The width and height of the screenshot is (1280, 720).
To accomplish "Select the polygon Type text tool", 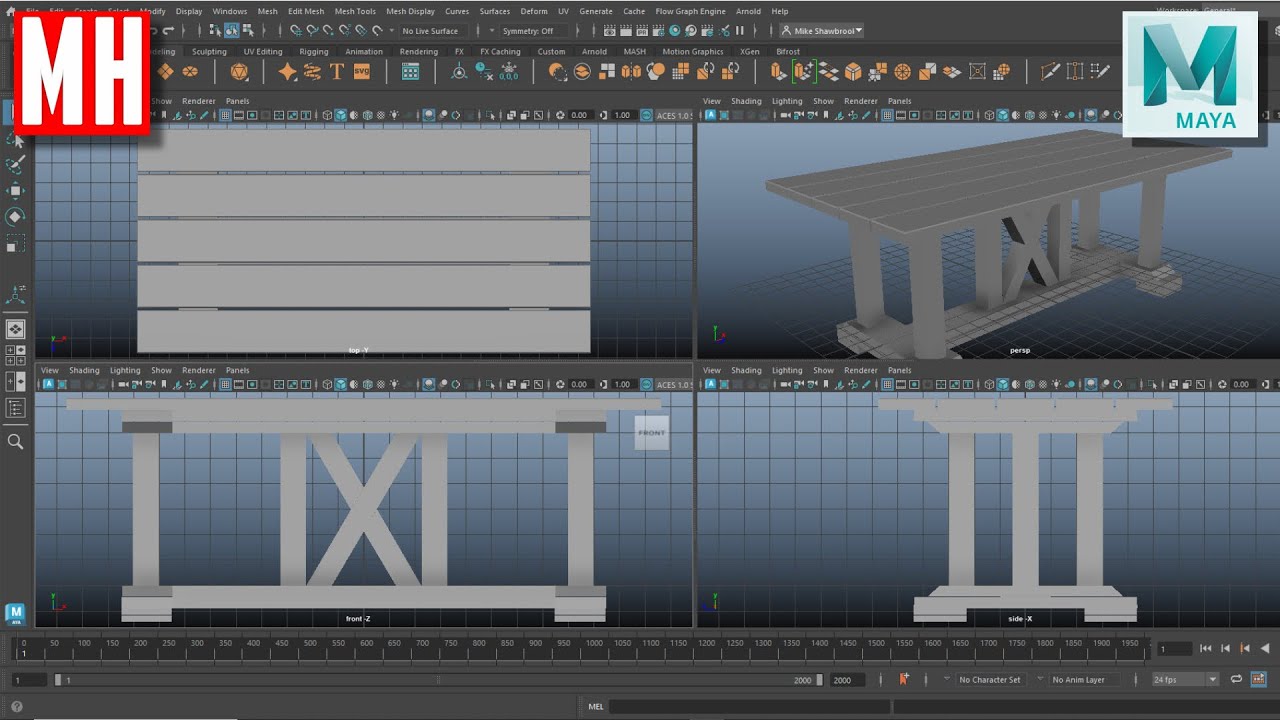I will click(x=337, y=71).
